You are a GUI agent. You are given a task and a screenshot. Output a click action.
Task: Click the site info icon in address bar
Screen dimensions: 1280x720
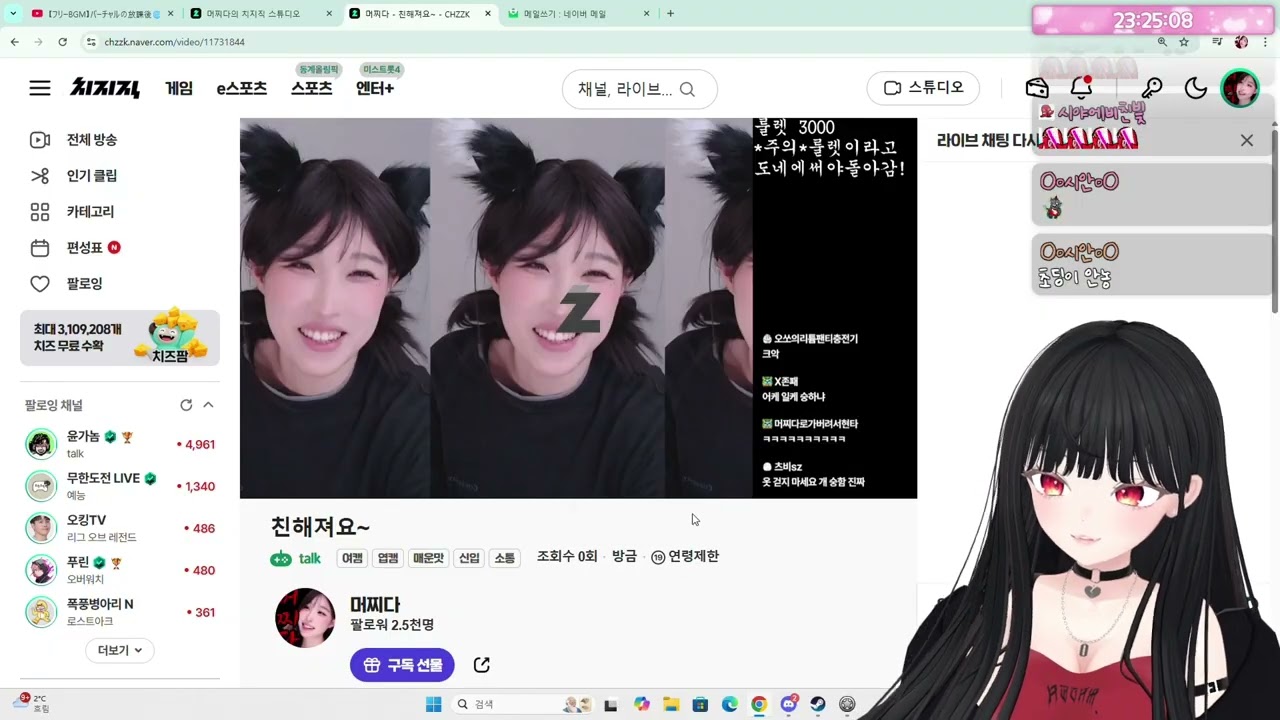click(91, 42)
